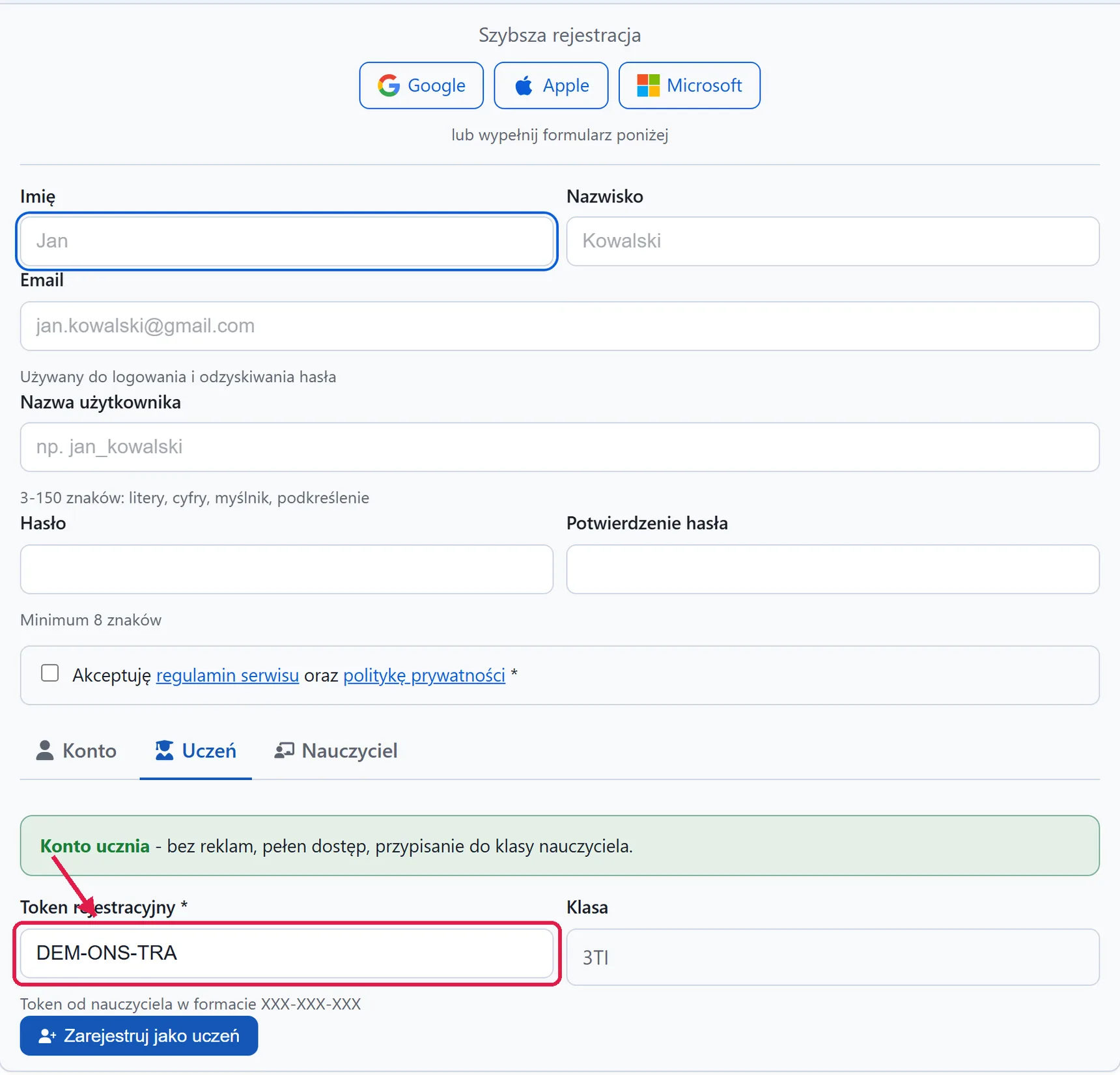
Task: Click the 'Konto ucznia' green text
Action: pyautogui.click(x=95, y=846)
